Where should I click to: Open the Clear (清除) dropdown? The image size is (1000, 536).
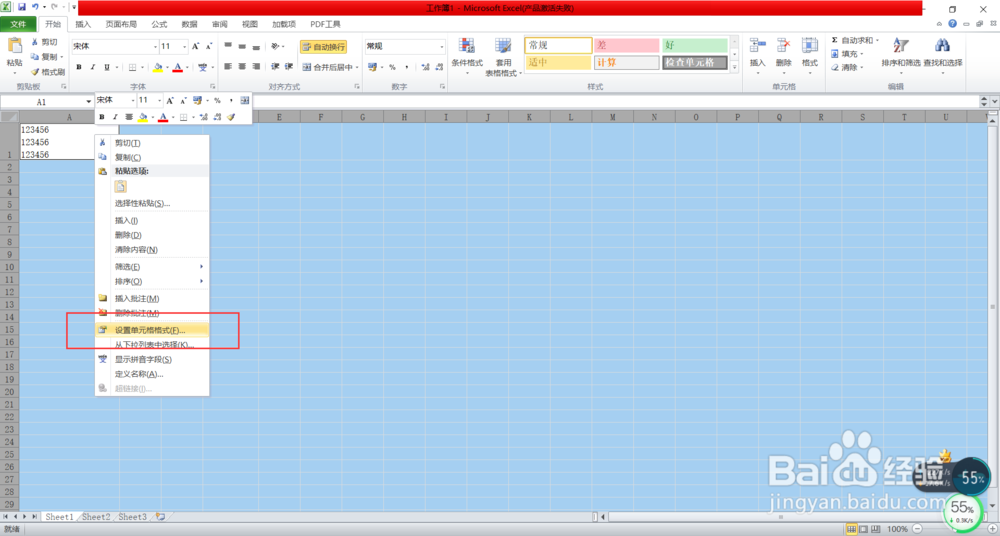(x=848, y=68)
